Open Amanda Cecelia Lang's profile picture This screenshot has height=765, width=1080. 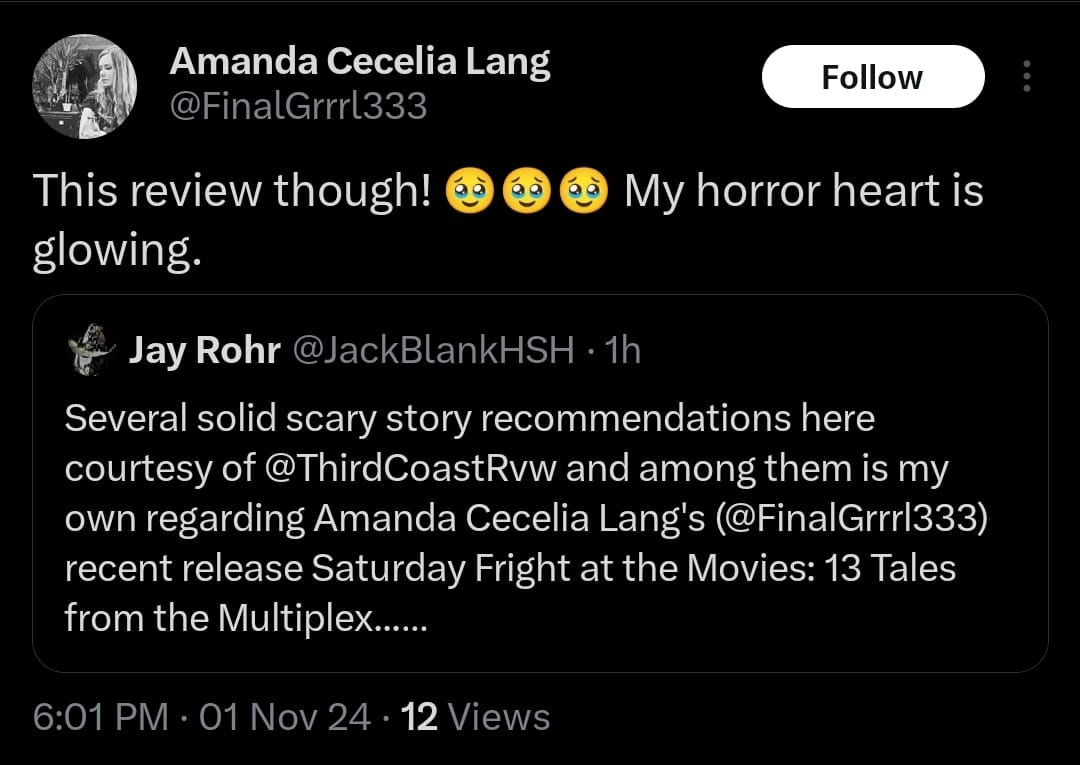pyautogui.click(x=85, y=86)
